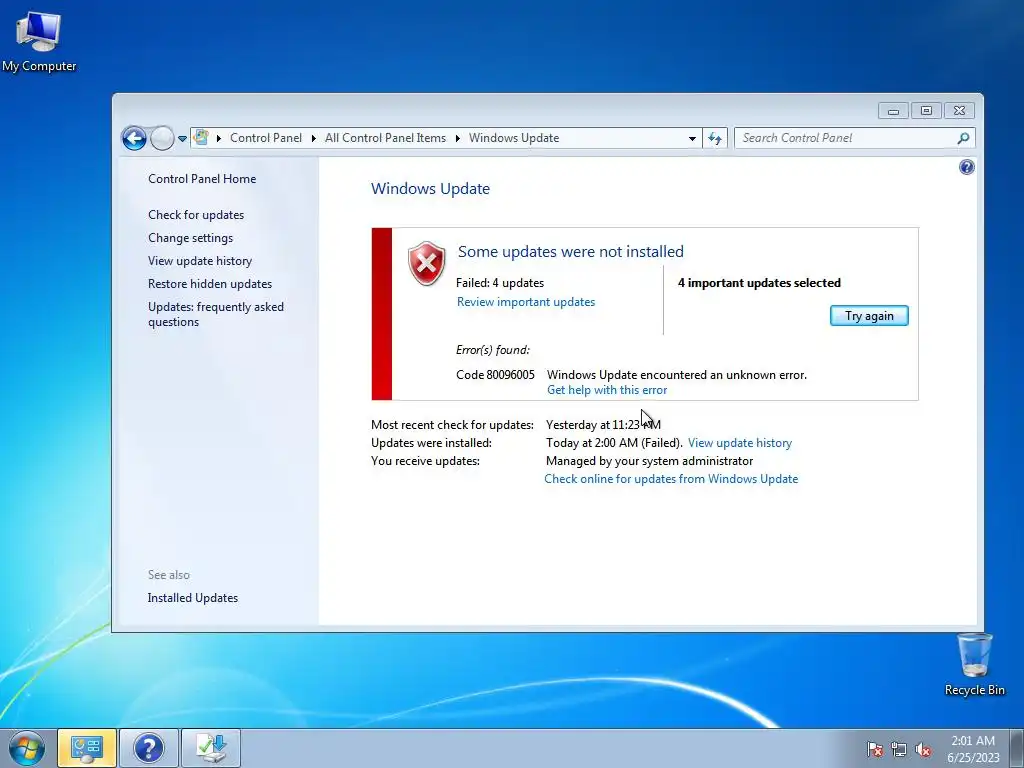Open Installed Updates under See also

[x=193, y=598]
